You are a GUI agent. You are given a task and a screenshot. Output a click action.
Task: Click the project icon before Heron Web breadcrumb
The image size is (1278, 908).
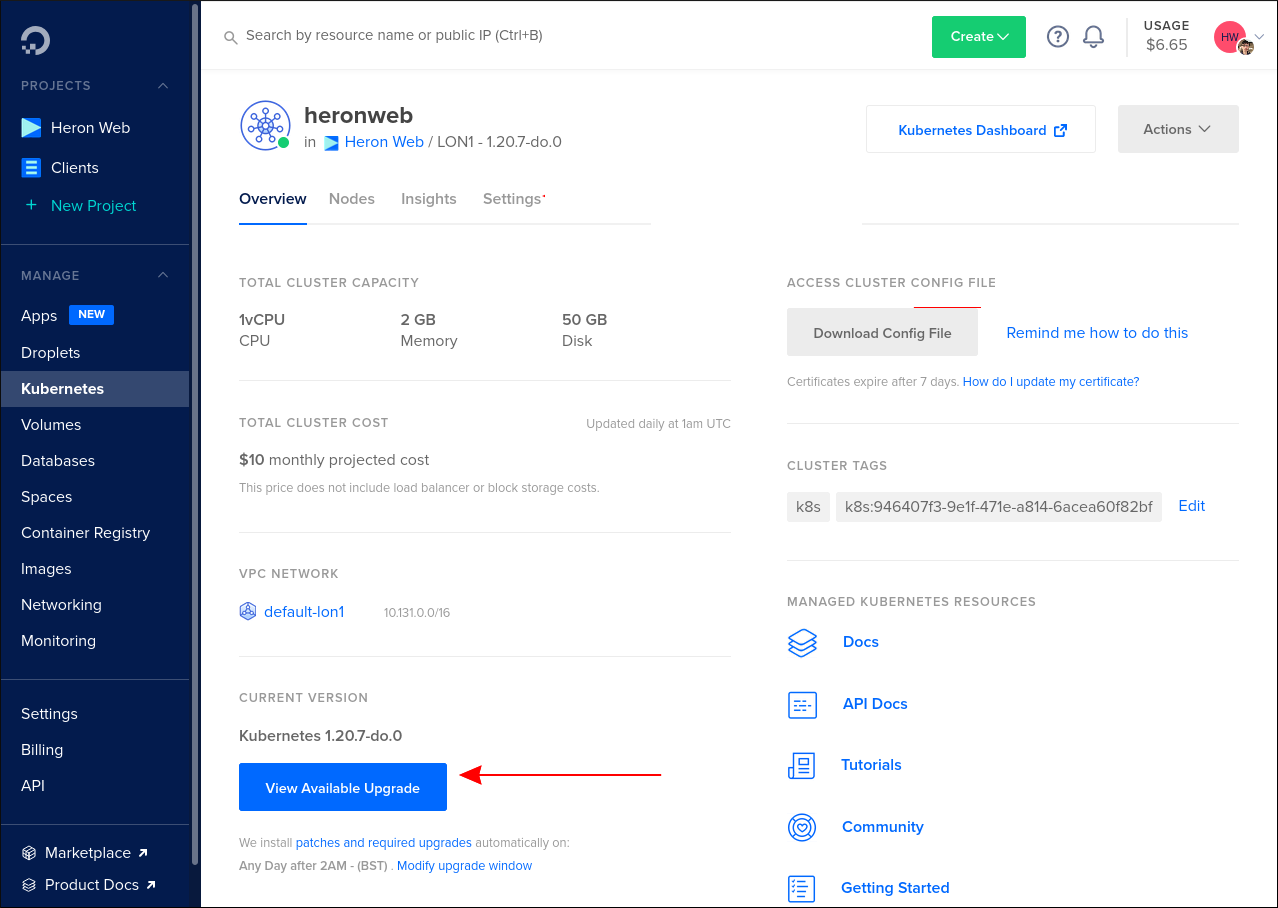[331, 143]
